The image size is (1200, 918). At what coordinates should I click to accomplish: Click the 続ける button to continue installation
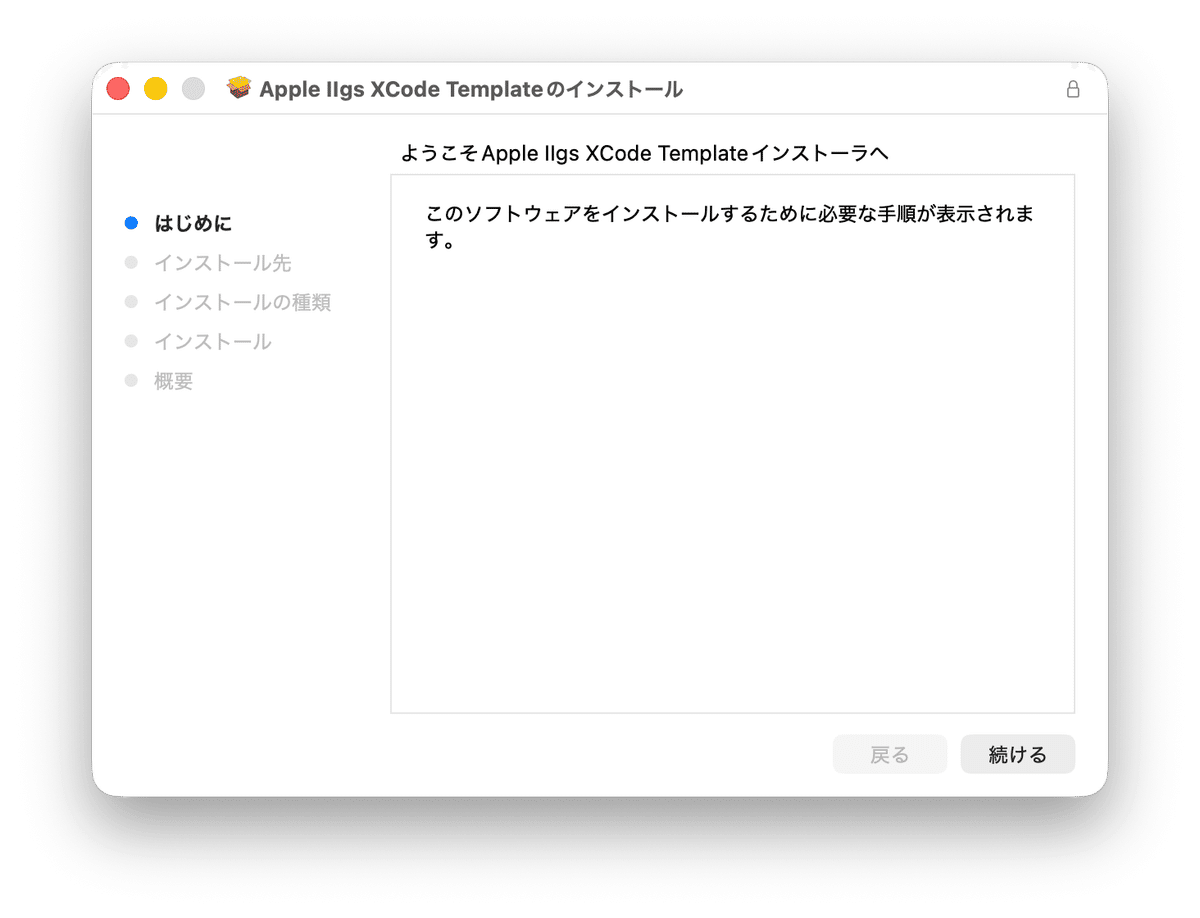(1017, 754)
